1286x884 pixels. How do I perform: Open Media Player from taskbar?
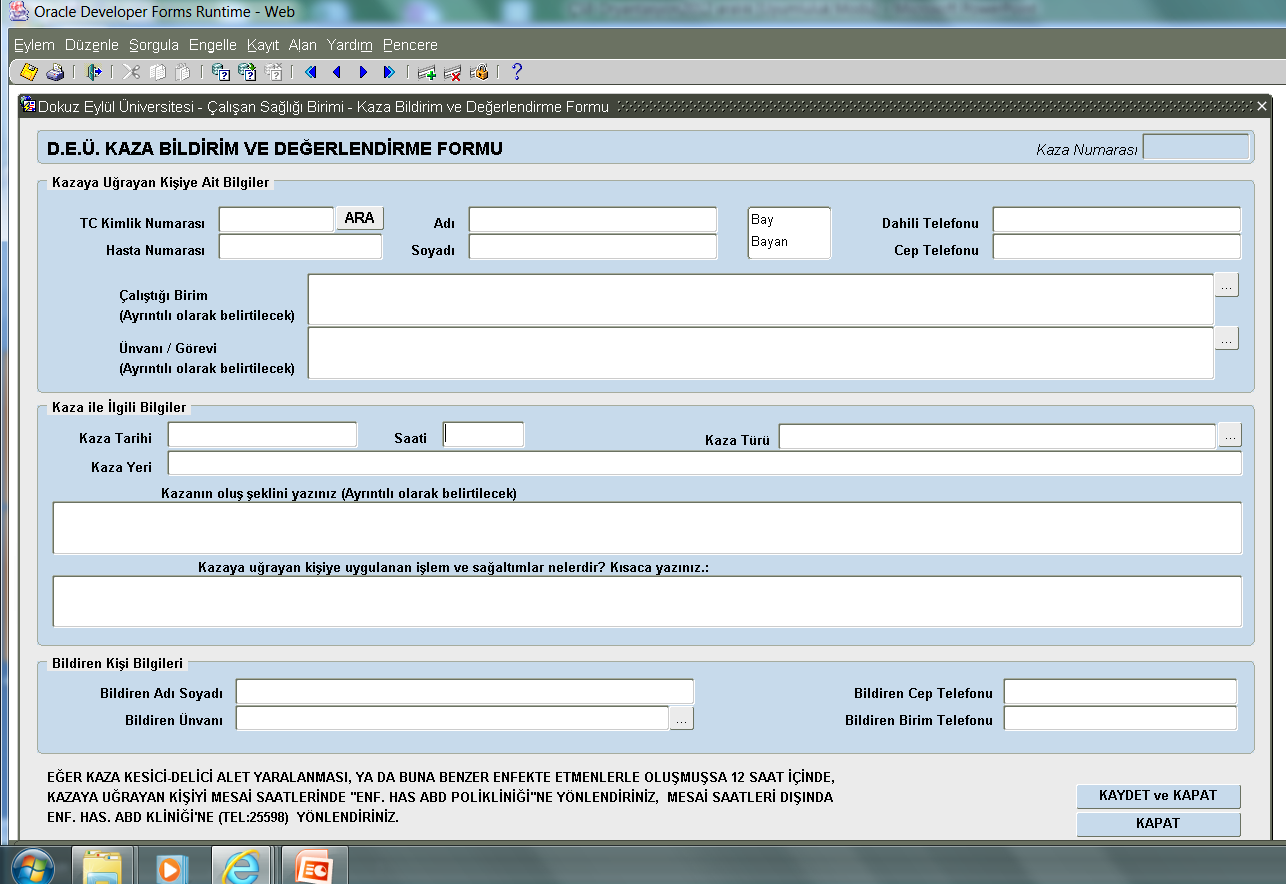pyautogui.click(x=172, y=866)
